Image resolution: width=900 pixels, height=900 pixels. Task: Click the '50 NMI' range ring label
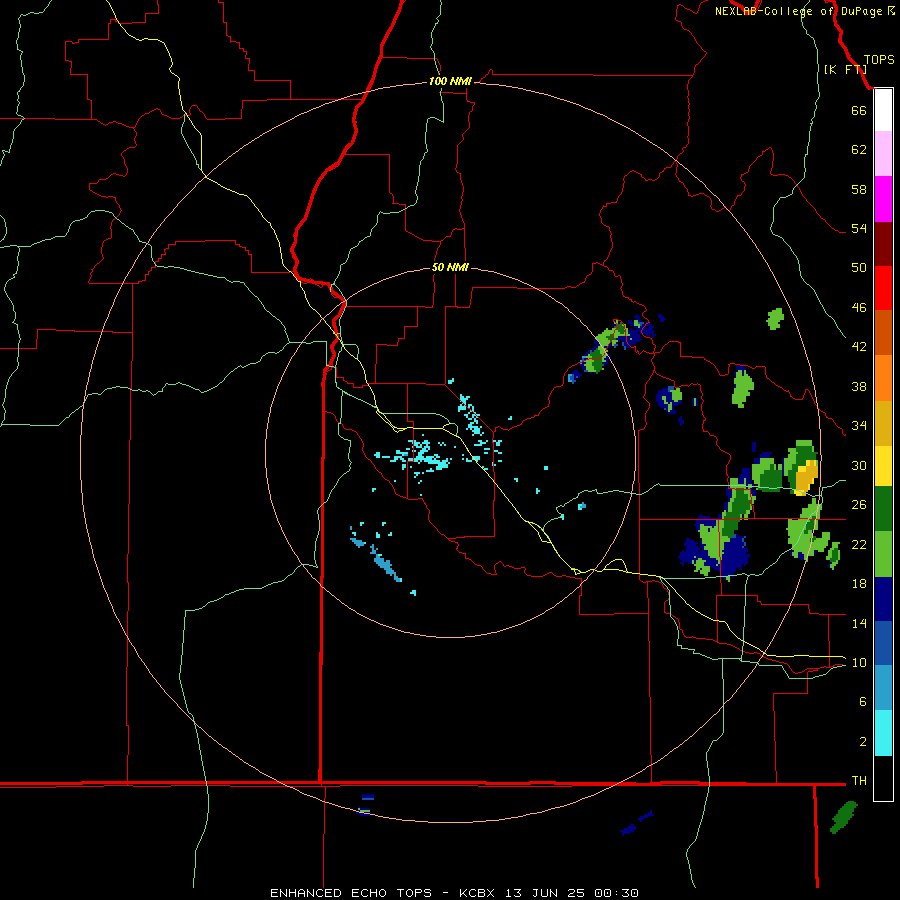[x=450, y=267]
